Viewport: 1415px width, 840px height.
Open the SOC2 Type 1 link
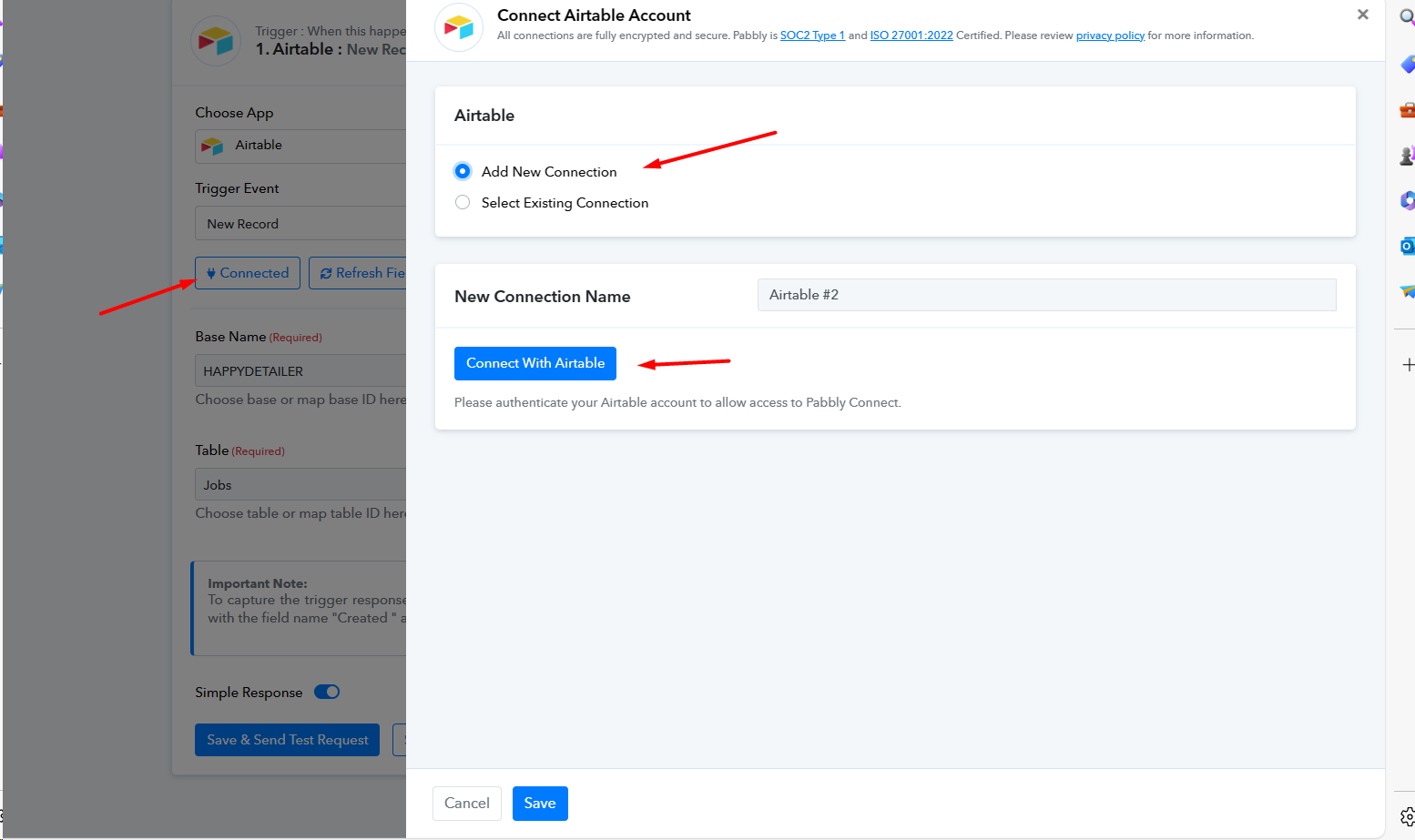(x=812, y=35)
